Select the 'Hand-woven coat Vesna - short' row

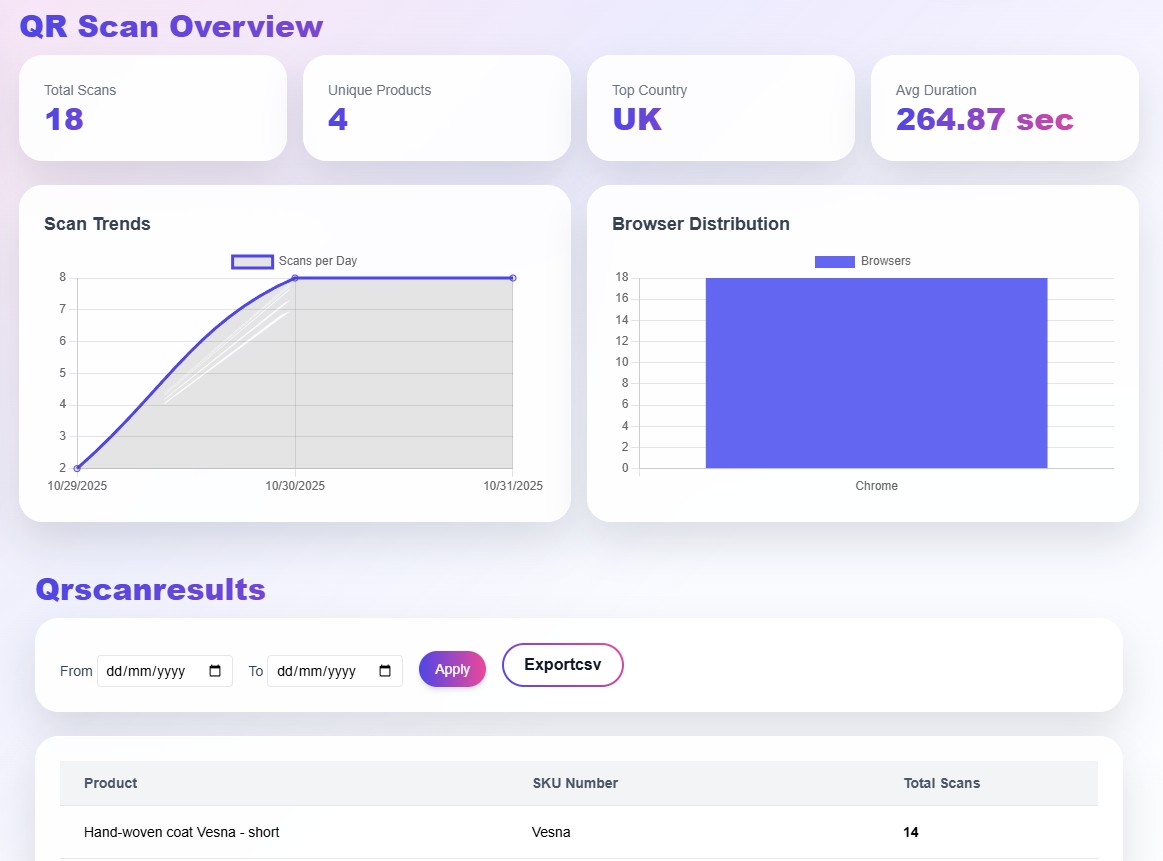tap(400, 832)
